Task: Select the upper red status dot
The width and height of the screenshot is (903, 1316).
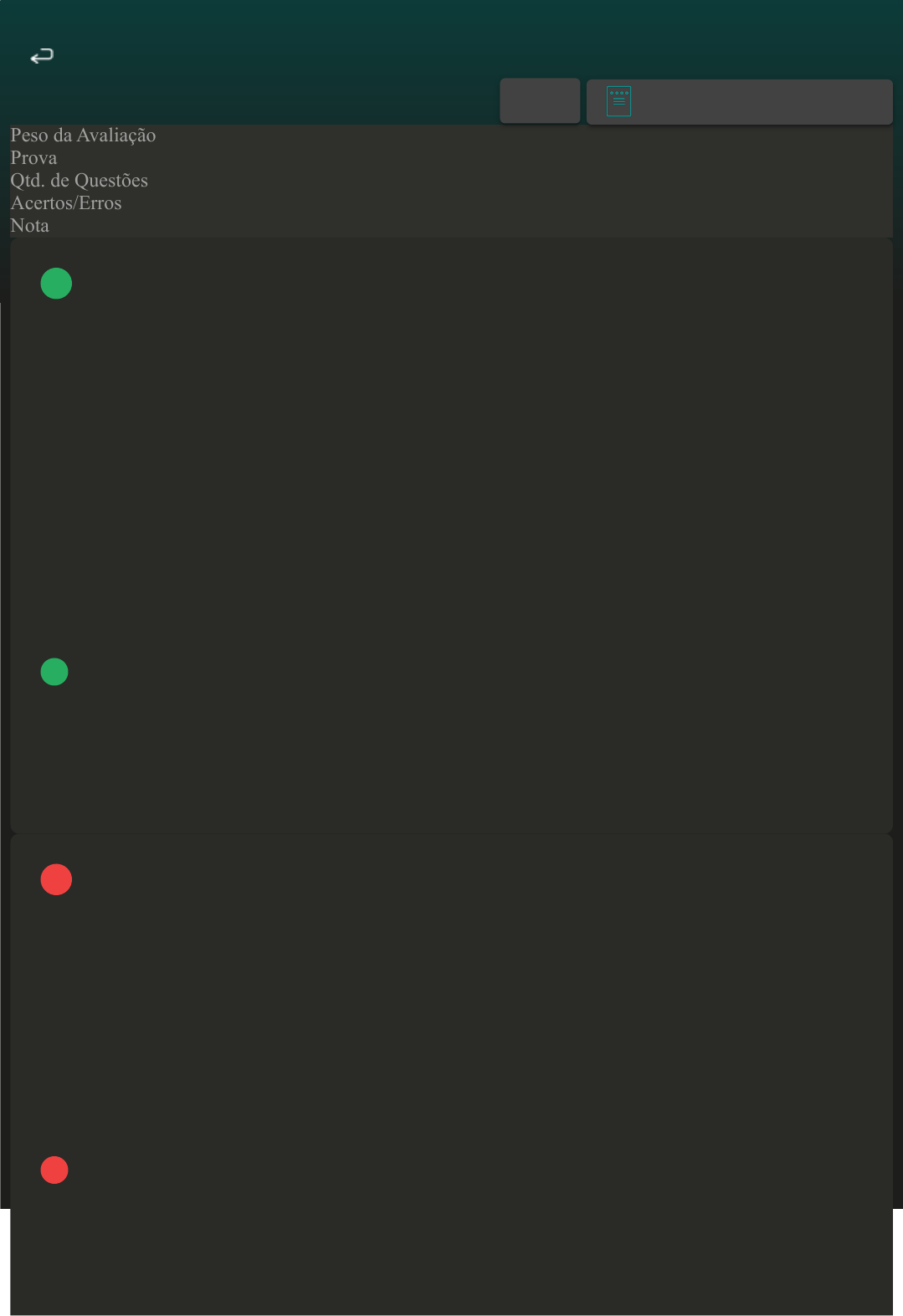Action: pos(56,879)
